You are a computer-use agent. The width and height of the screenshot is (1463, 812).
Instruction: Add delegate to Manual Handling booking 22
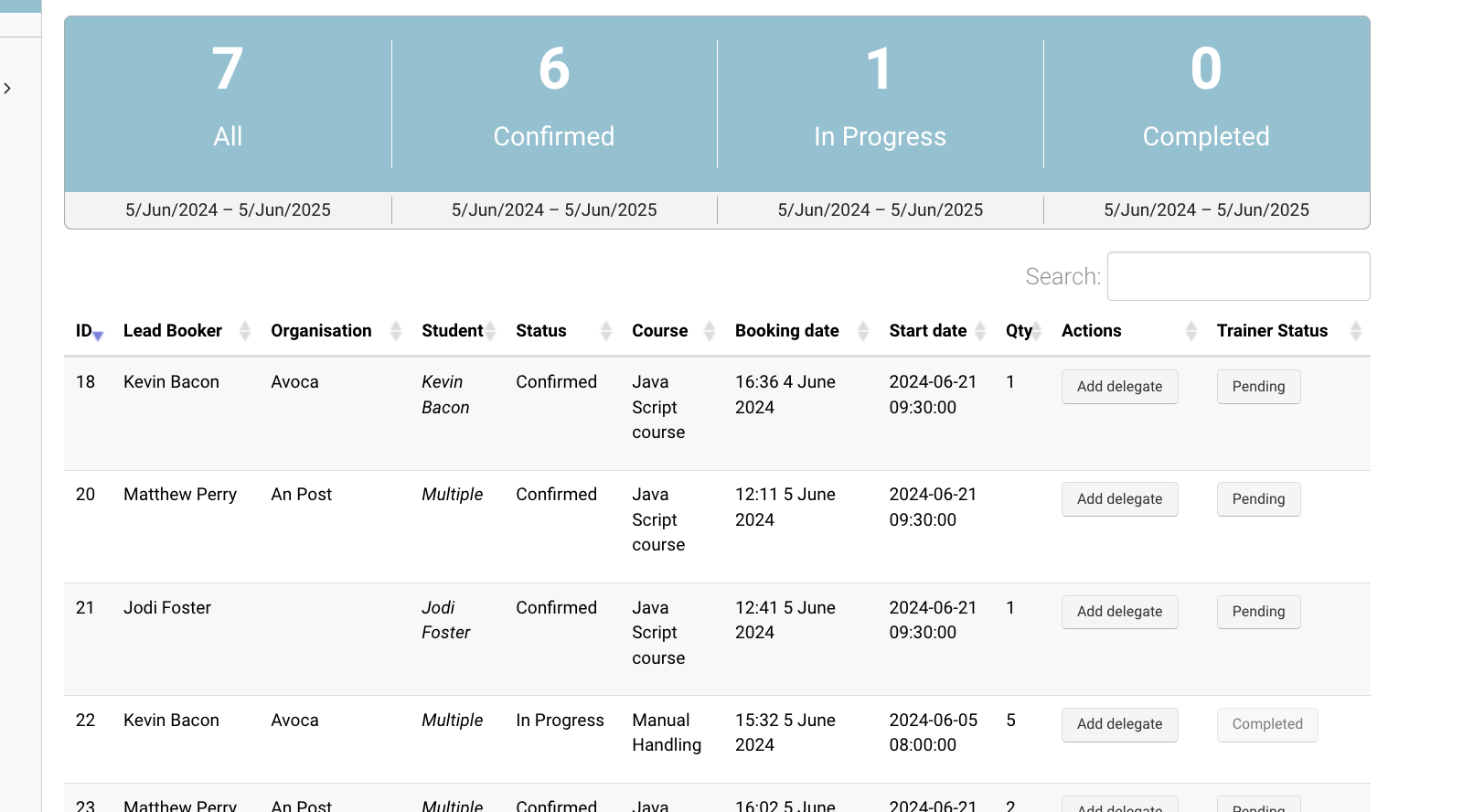(1119, 724)
